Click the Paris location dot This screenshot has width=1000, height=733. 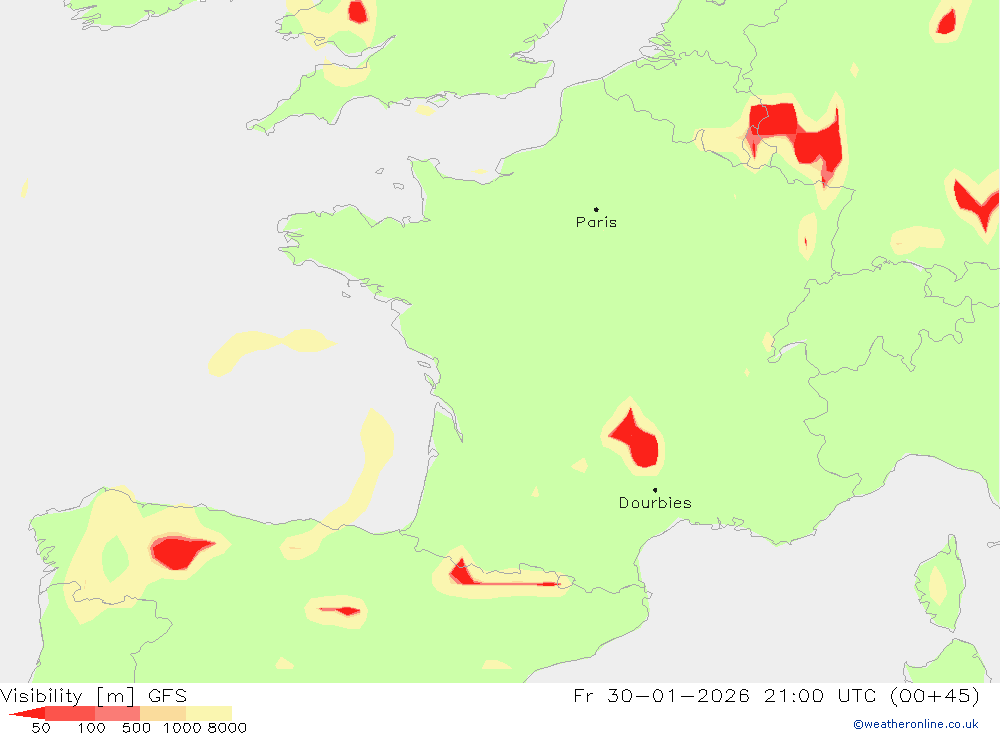tap(596, 209)
